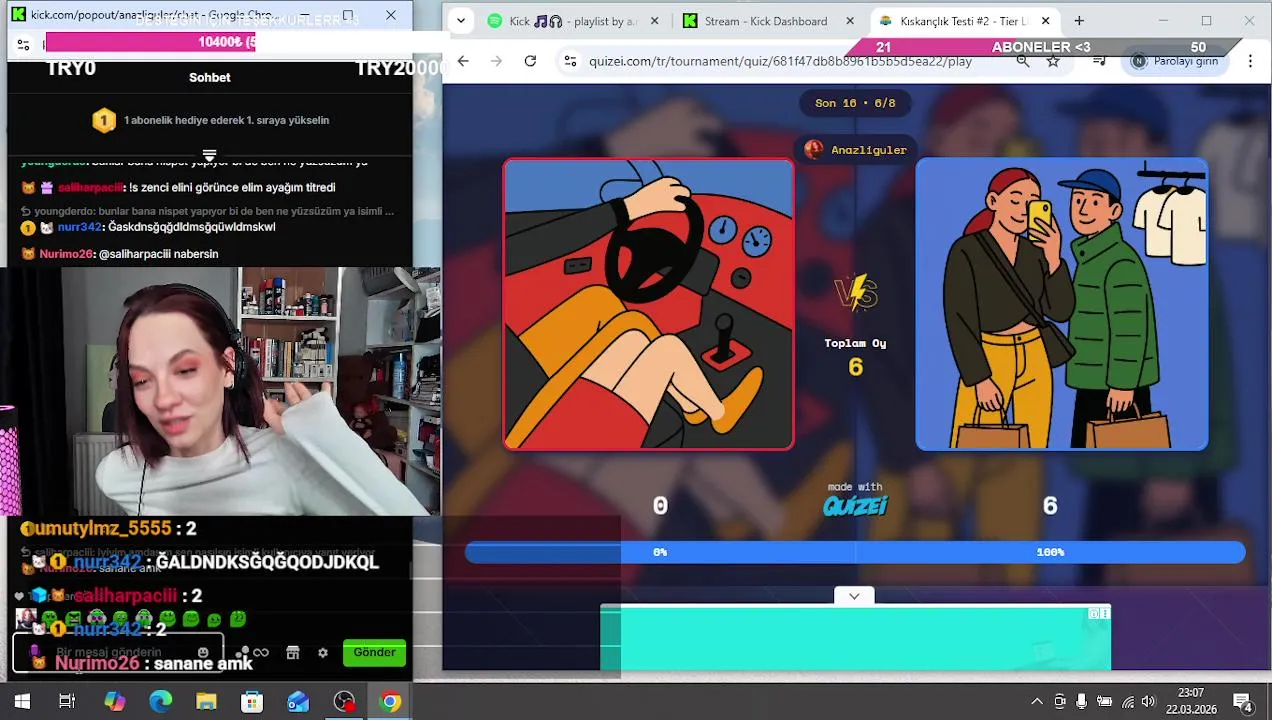Open the emoji picker in chat input
Screen dimensions: 1272x720
point(204,652)
